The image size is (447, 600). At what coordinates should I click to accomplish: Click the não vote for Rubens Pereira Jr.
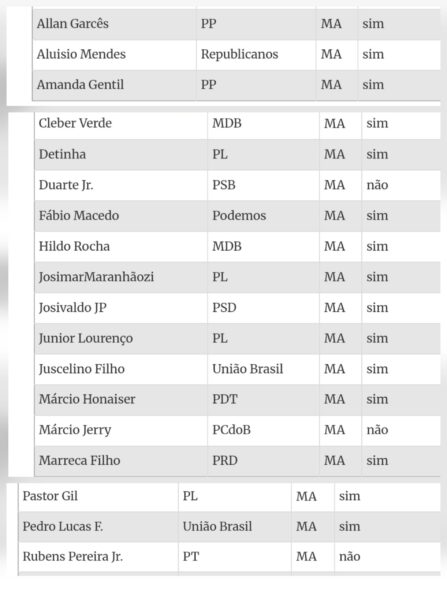click(x=349, y=556)
